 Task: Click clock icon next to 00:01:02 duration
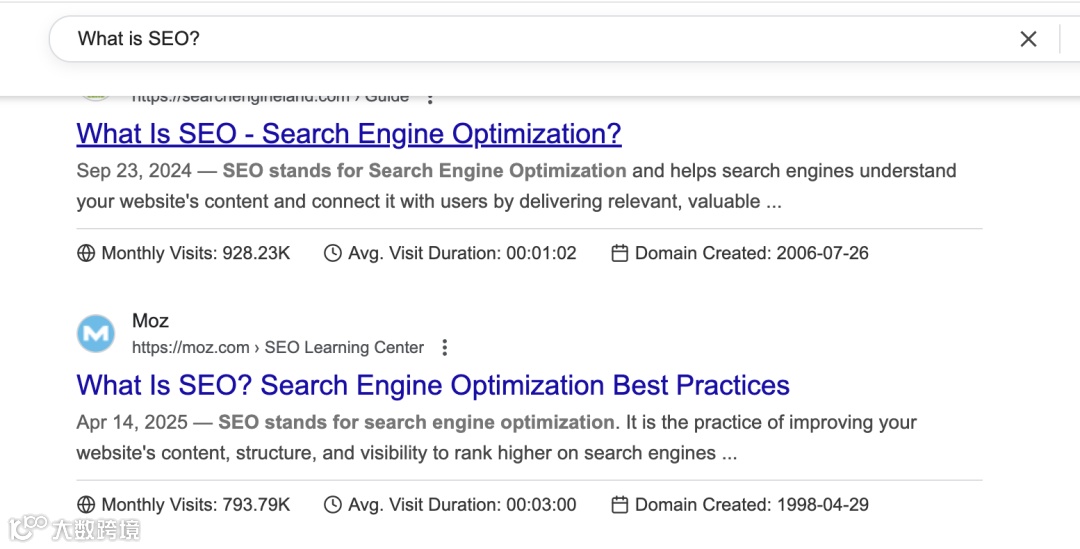(x=333, y=253)
